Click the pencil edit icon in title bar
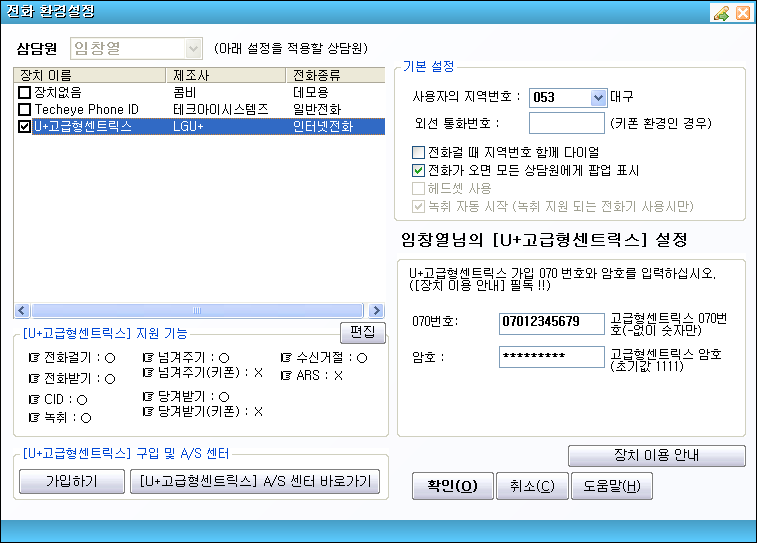Image resolution: width=757 pixels, height=543 pixels. (x=721, y=13)
